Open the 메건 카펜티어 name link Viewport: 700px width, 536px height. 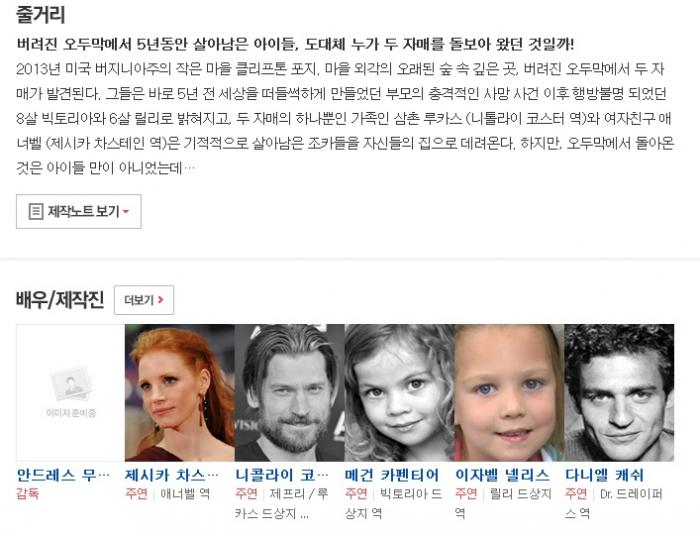tap(392, 475)
